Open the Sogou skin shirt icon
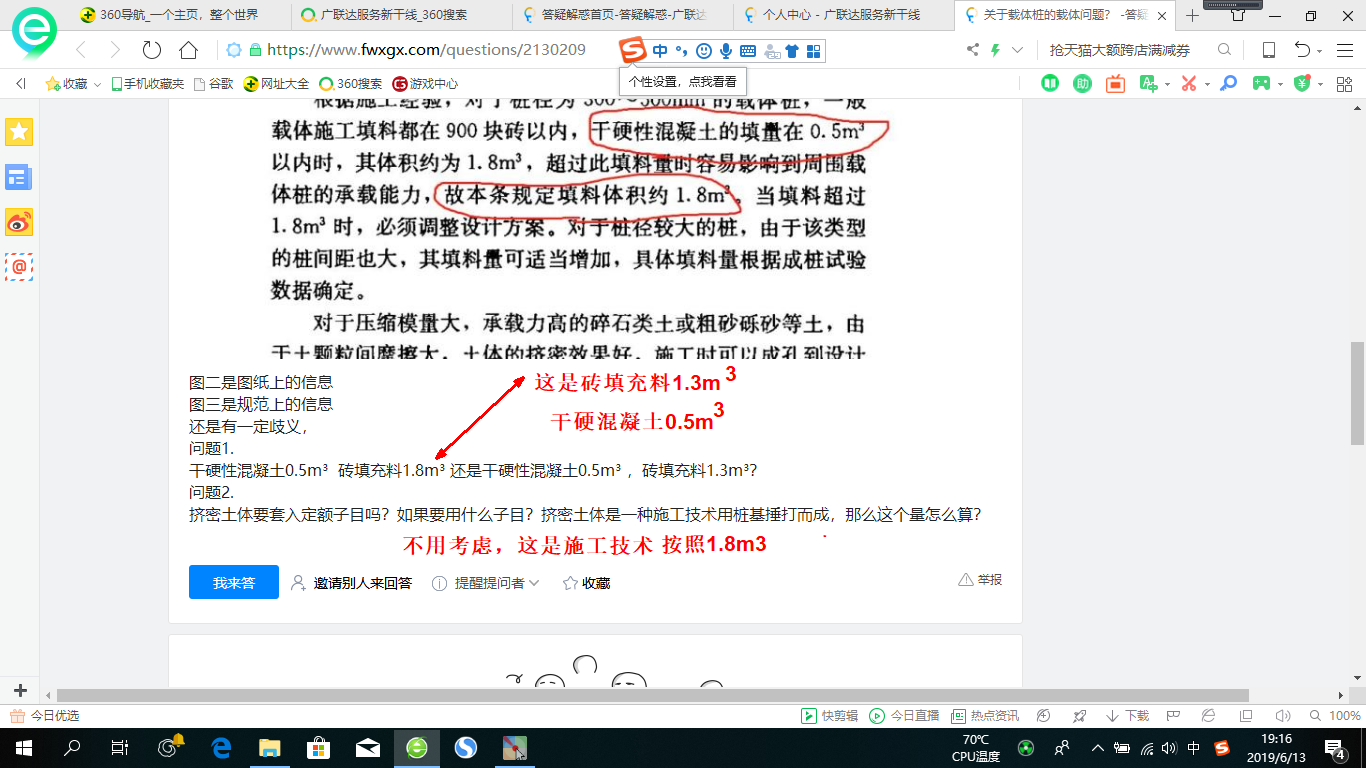1366x768 pixels. 792,51
